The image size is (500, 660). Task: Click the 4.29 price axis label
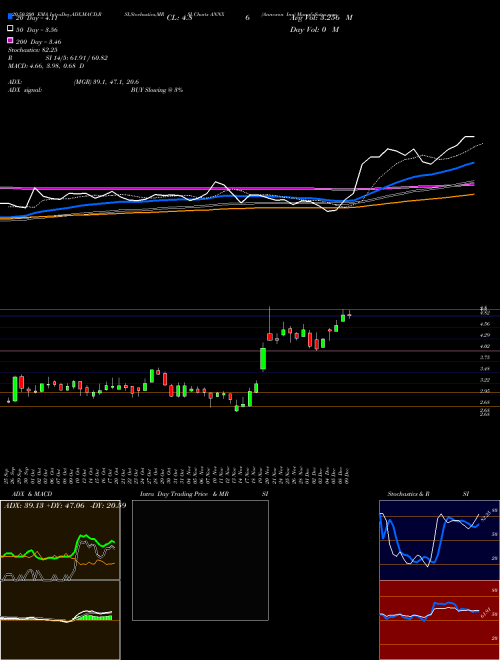(484, 335)
